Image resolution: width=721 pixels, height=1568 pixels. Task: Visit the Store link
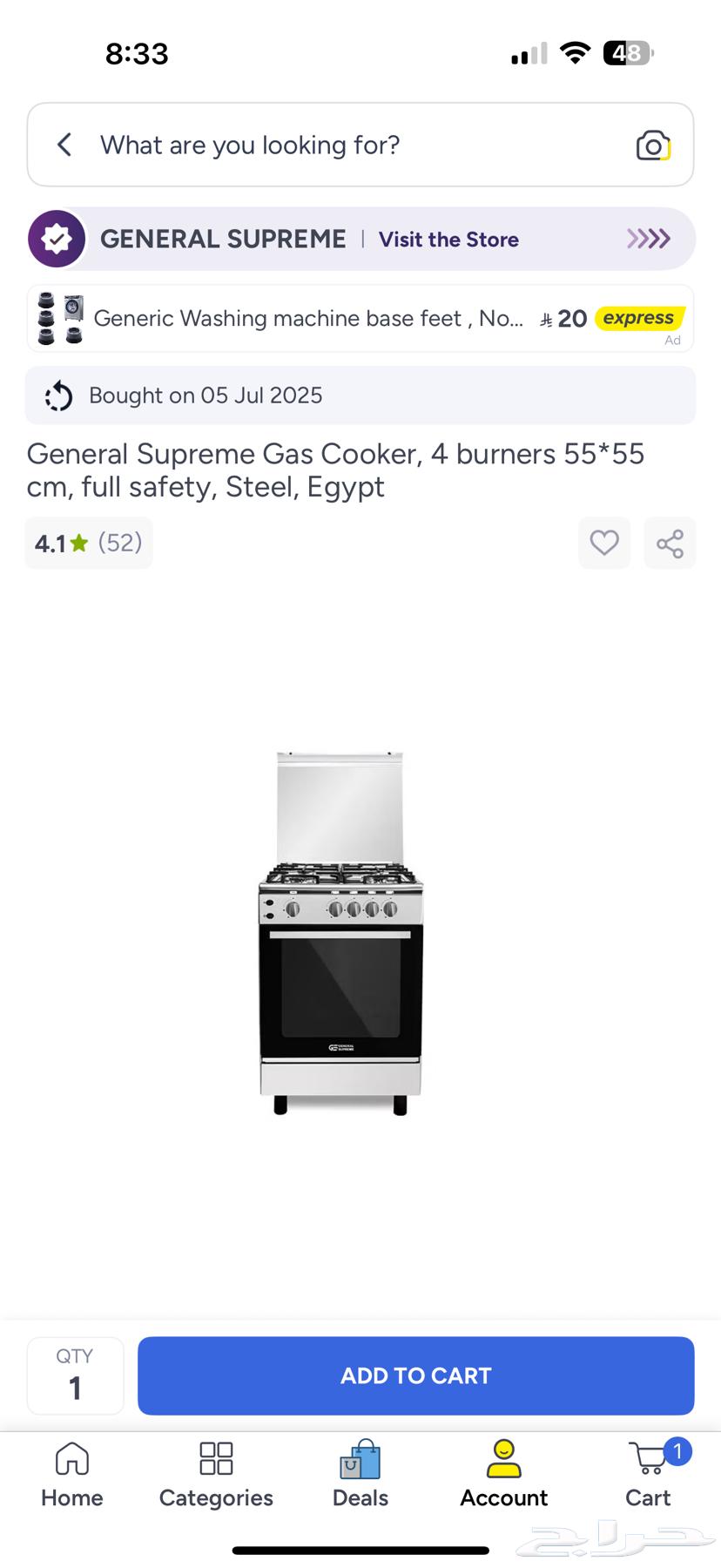tap(448, 240)
